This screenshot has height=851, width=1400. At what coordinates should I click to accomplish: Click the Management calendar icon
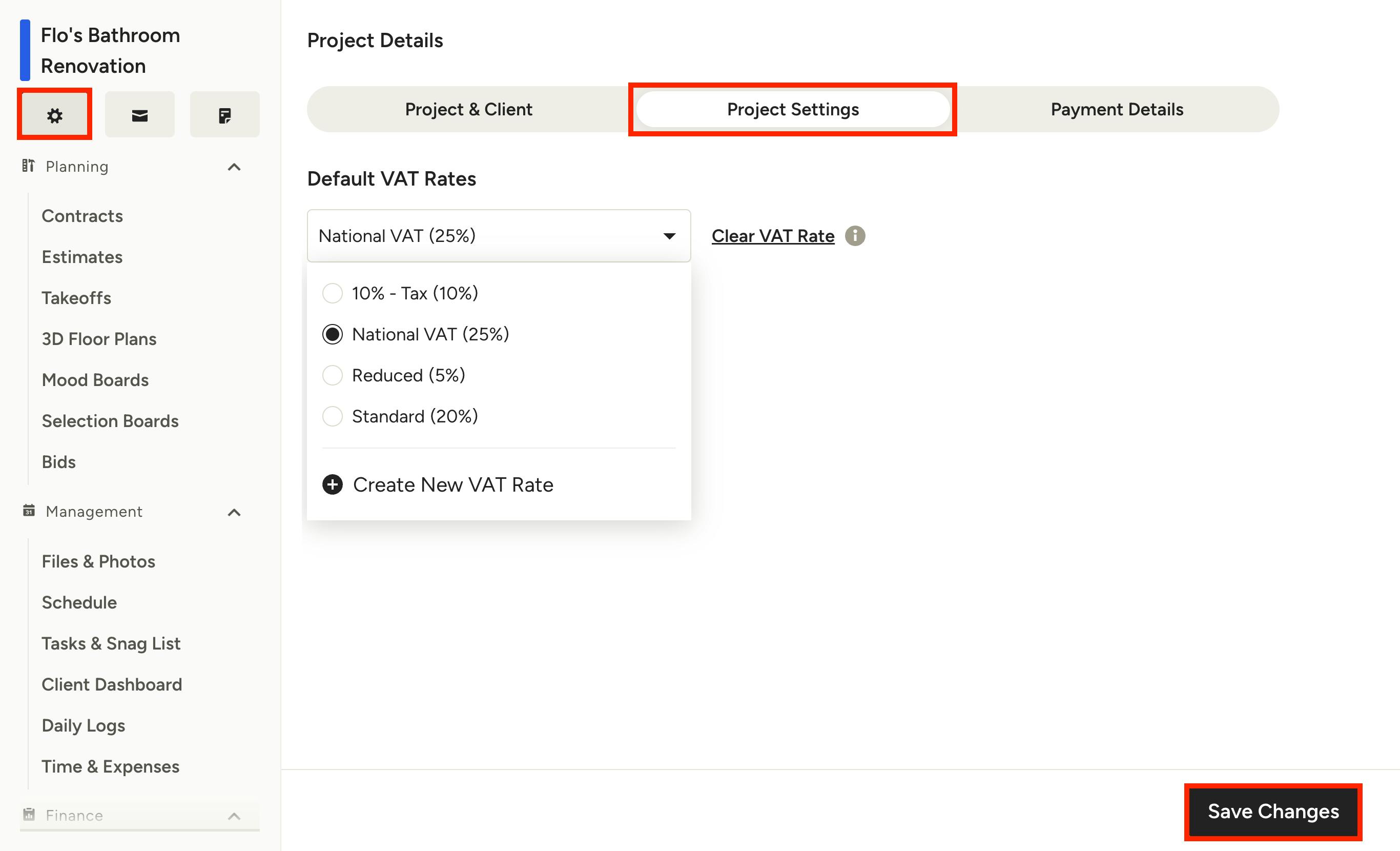pyautogui.click(x=28, y=511)
